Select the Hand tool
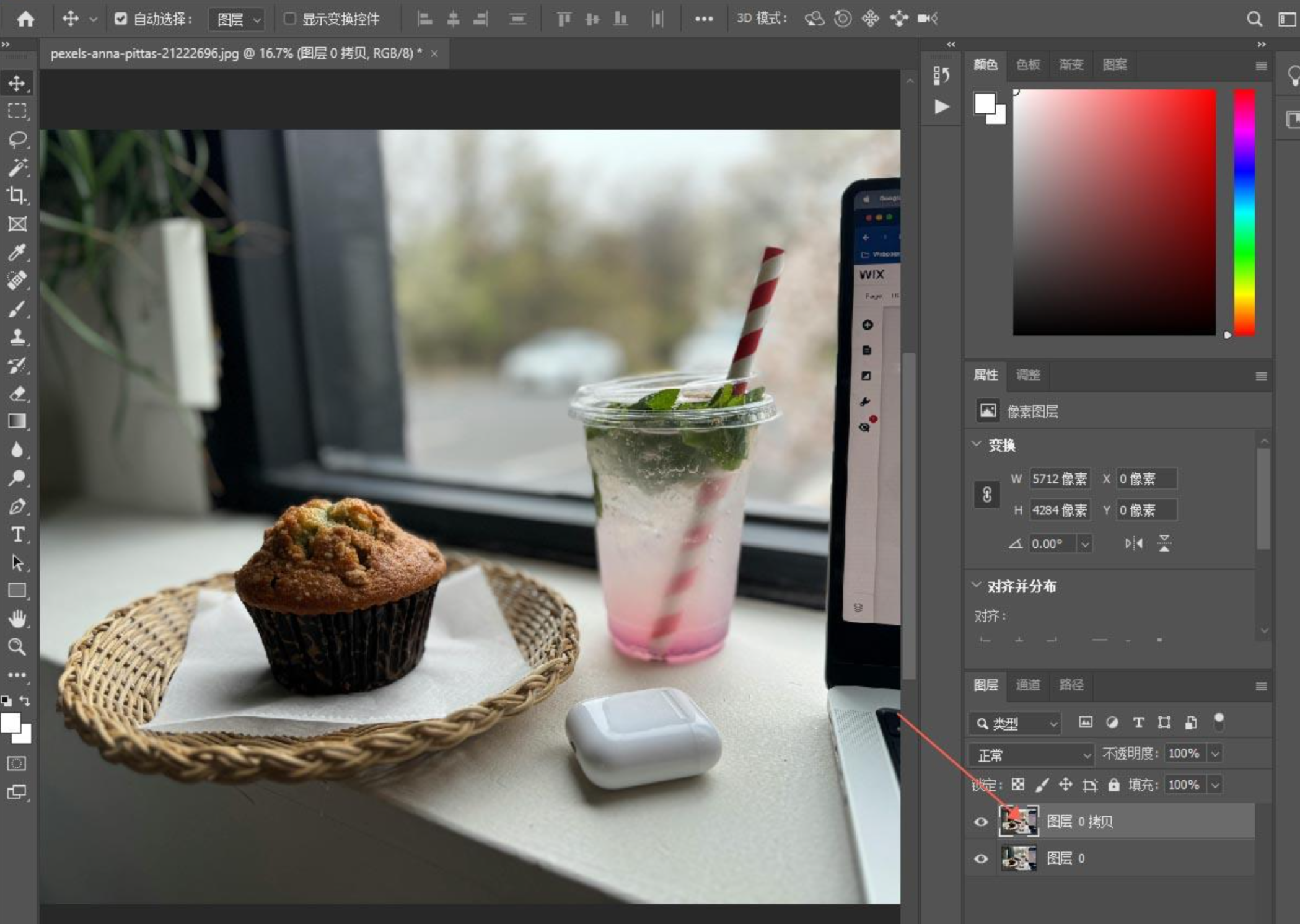This screenshot has width=1300, height=924. tap(17, 618)
